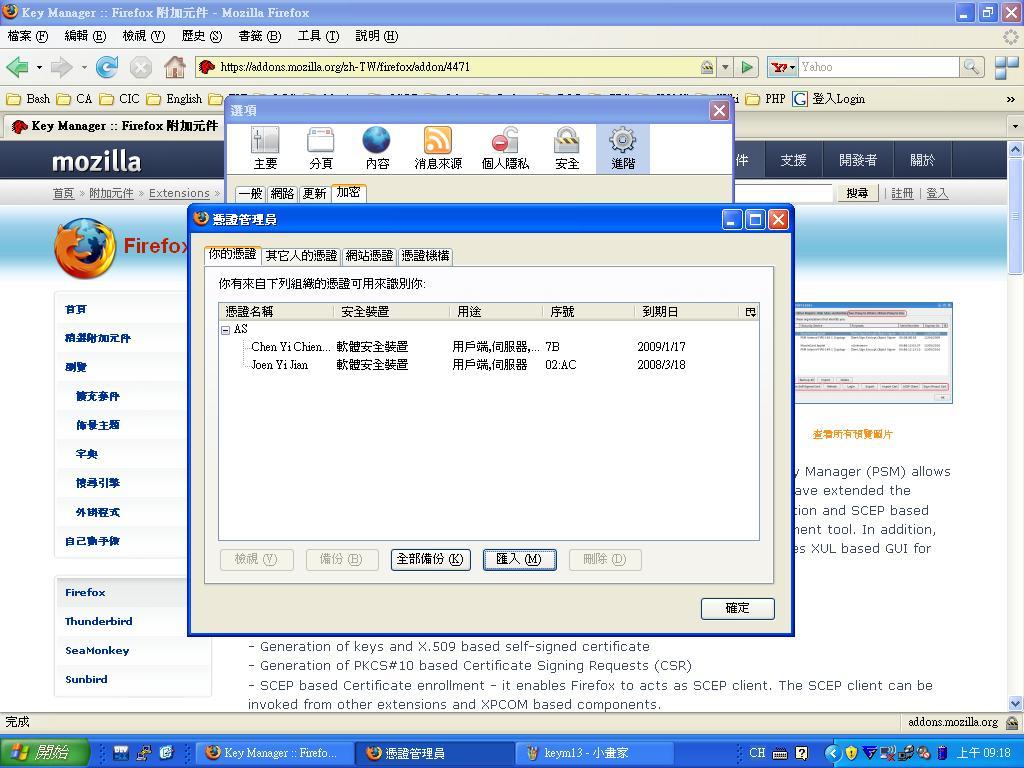Open the 登入Login bookmark

coord(829,99)
